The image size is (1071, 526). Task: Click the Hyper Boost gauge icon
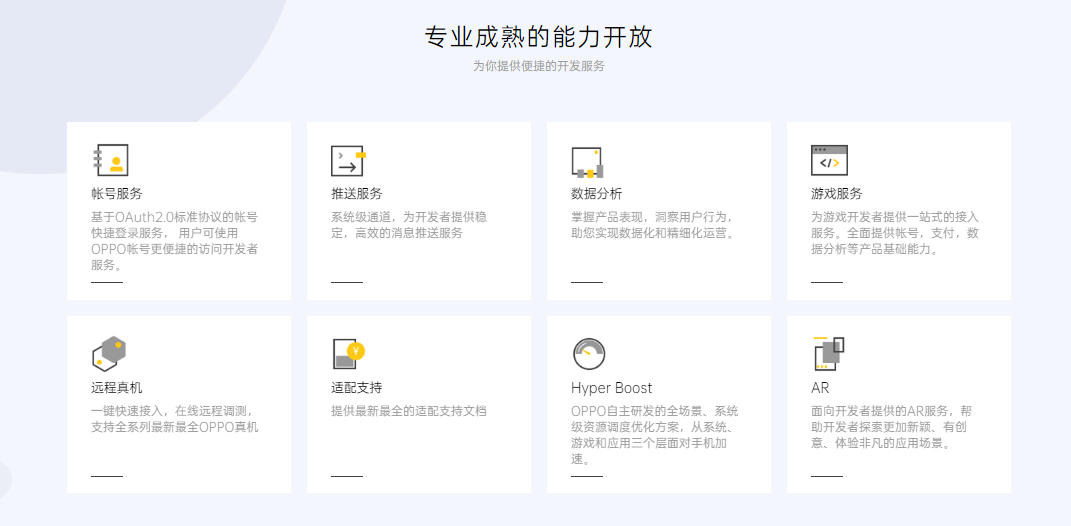pyautogui.click(x=588, y=354)
